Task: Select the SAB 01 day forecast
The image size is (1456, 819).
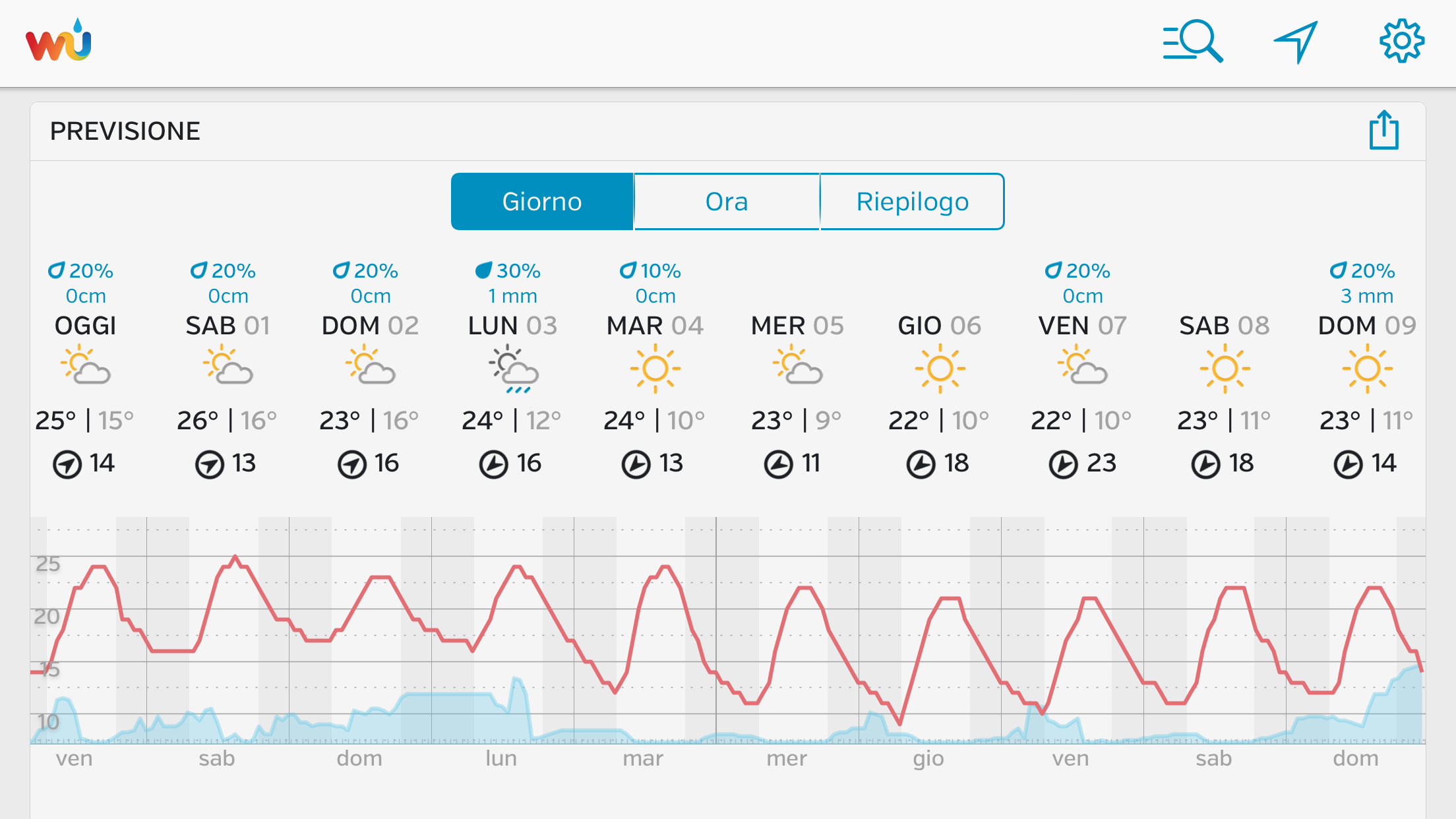Action: 228,326
